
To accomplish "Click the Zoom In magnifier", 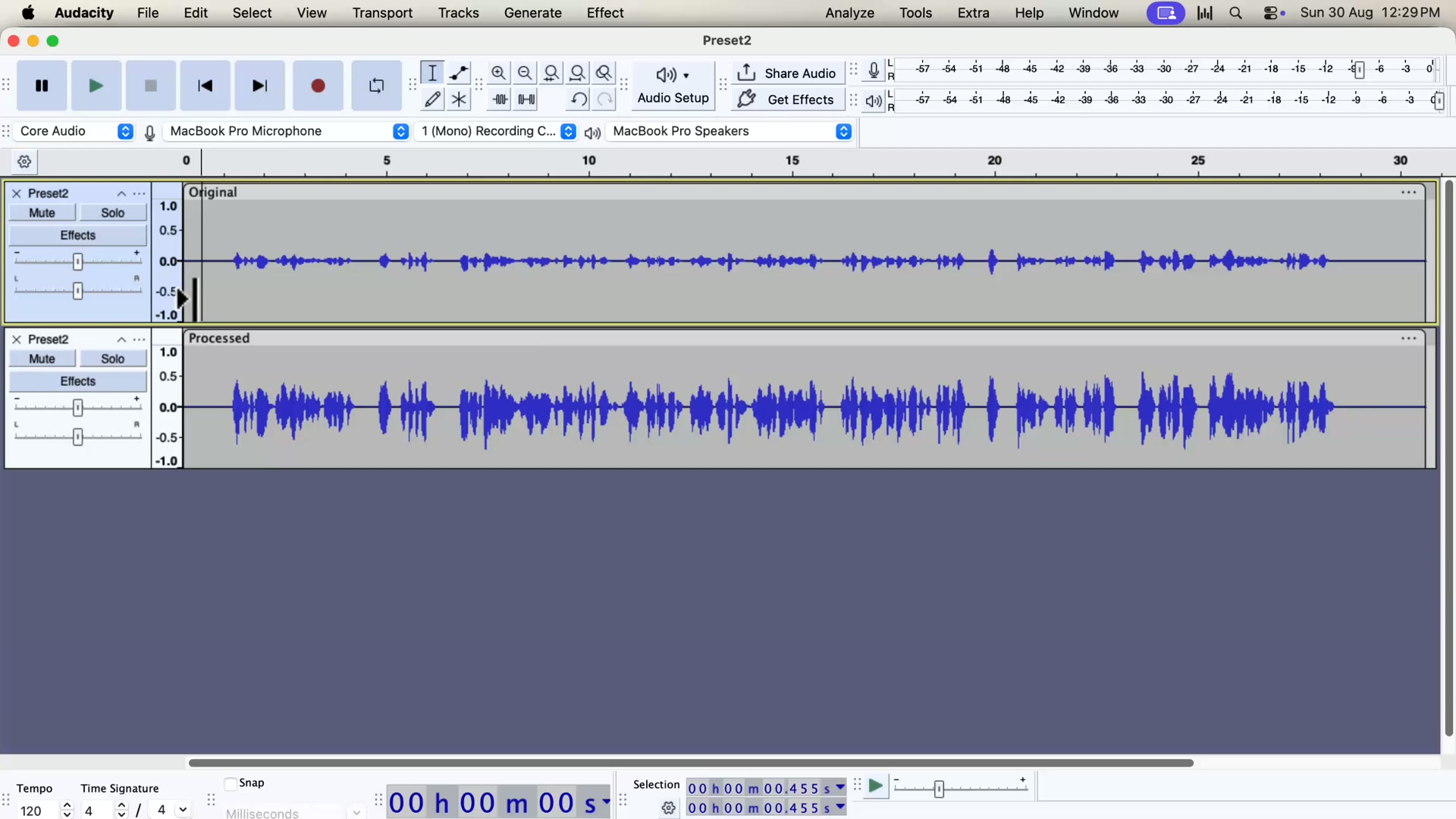I will [498, 73].
